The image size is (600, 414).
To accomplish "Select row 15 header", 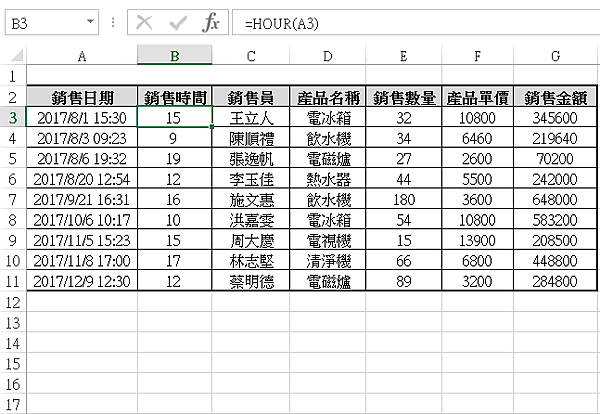I will 13,363.
